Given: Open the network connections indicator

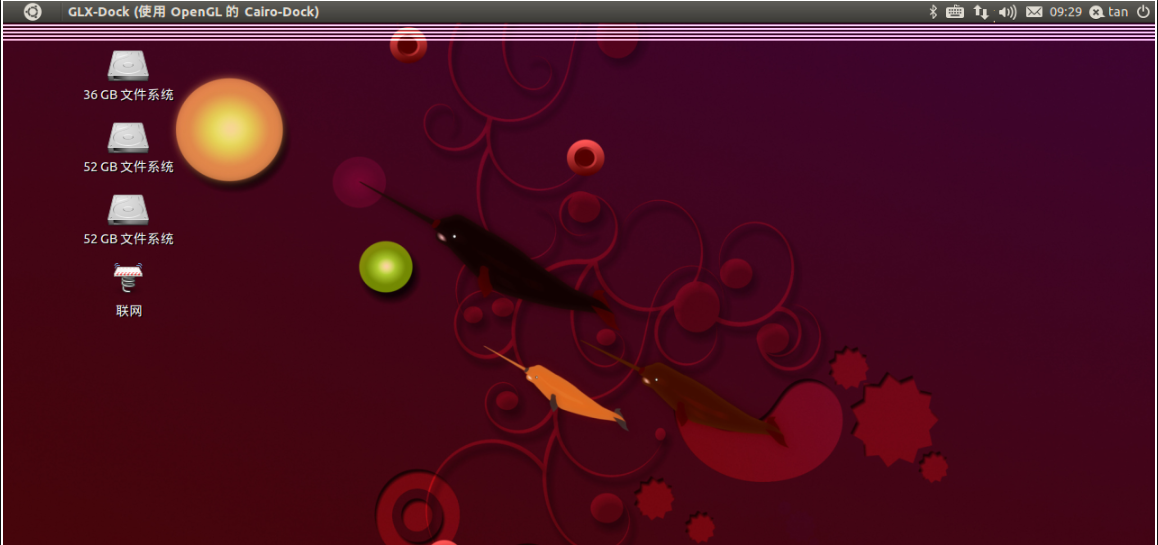Looking at the screenshot, I should (981, 12).
